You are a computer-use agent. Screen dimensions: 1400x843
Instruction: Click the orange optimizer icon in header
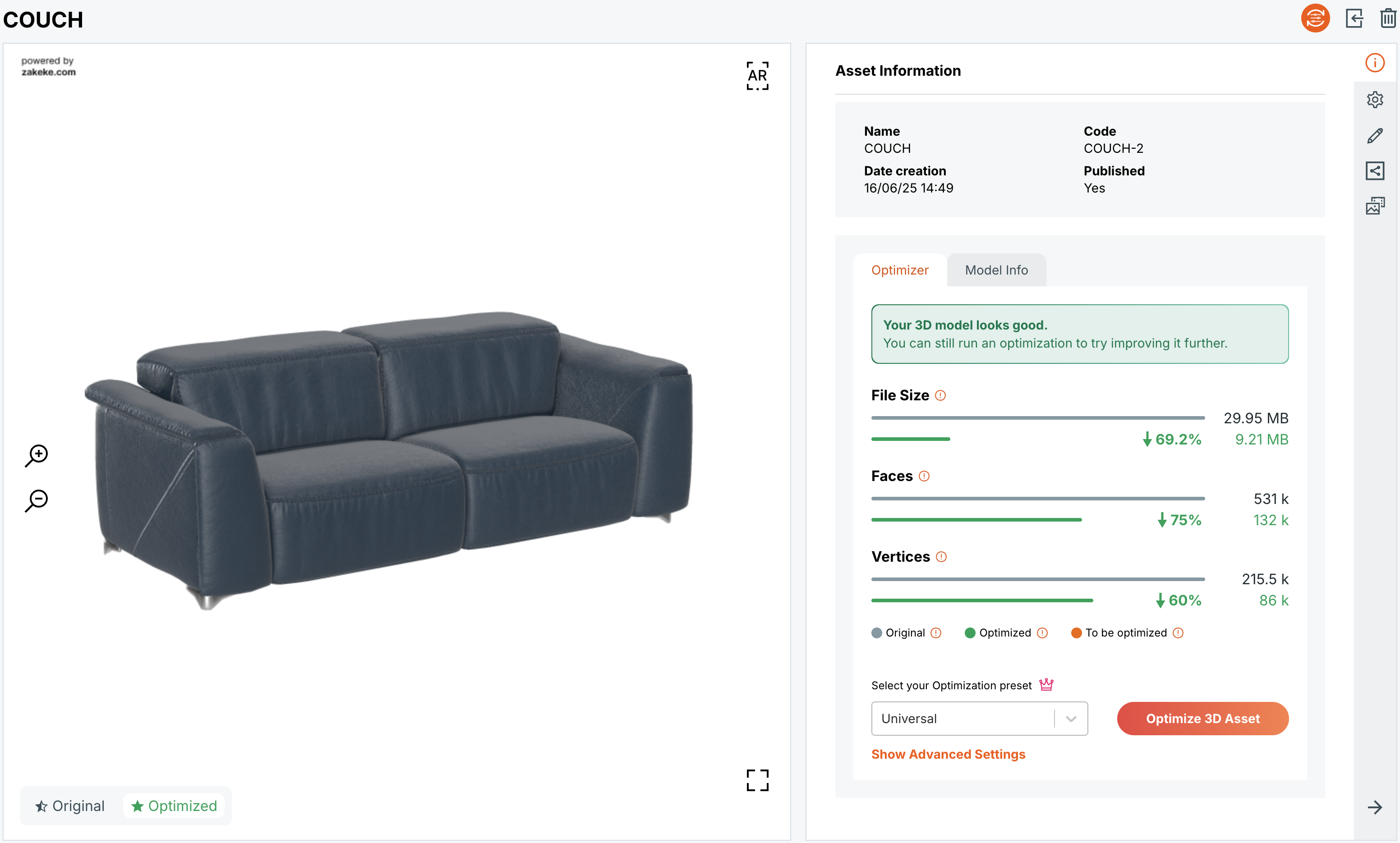[1315, 18]
